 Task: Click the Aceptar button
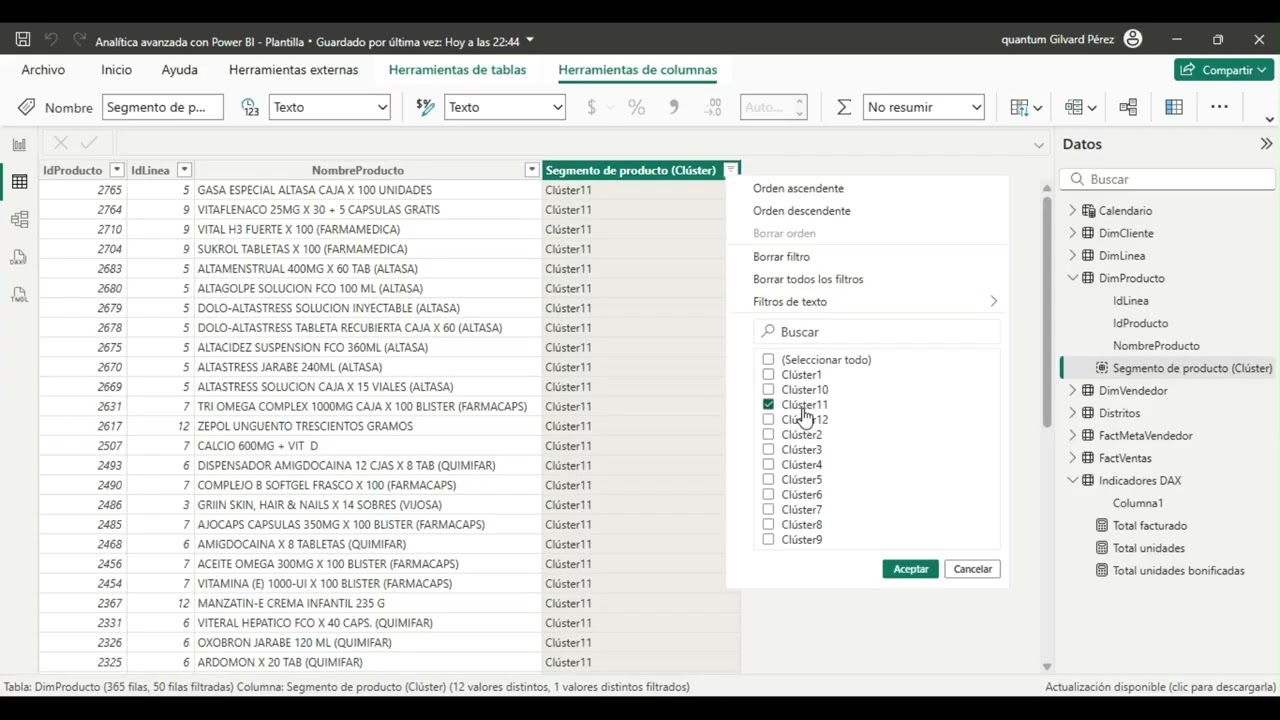coord(910,569)
